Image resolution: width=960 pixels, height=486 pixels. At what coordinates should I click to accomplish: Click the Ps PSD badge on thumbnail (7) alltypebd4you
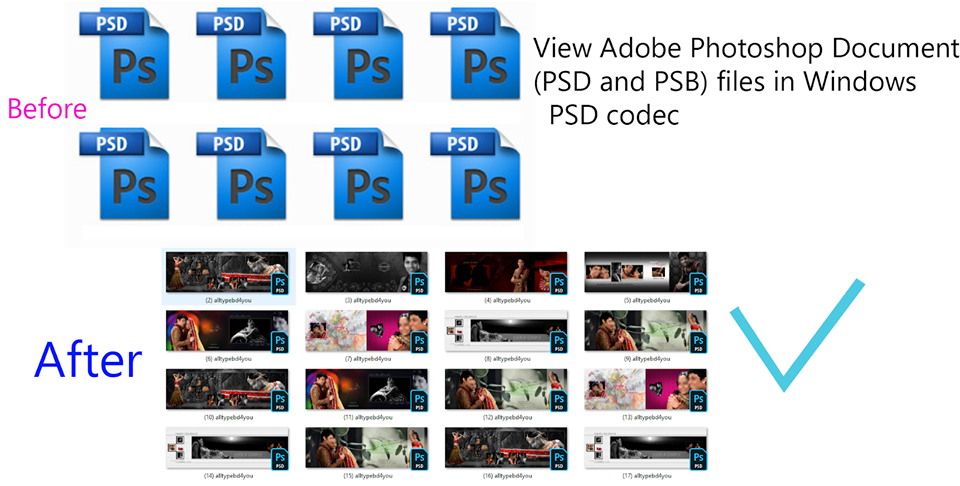tap(419, 343)
